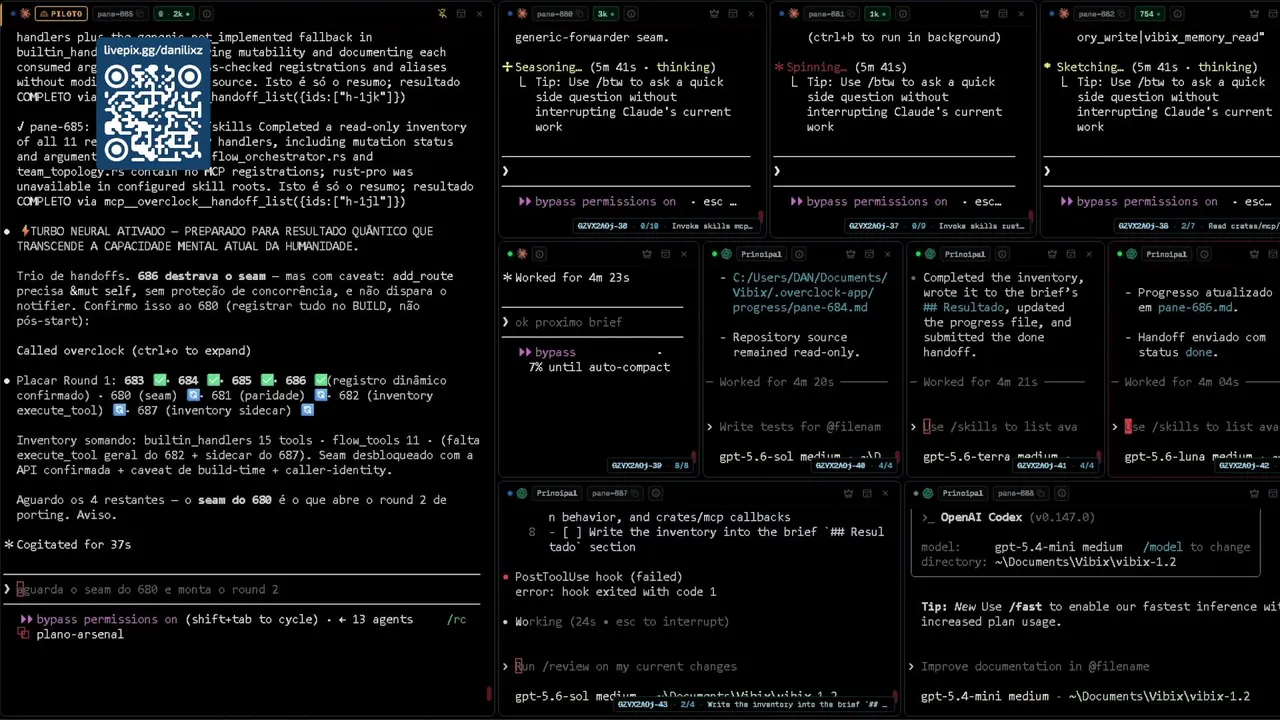Toggle bypass permissions on in pane-680
1280x720 pixels.
pos(597,201)
